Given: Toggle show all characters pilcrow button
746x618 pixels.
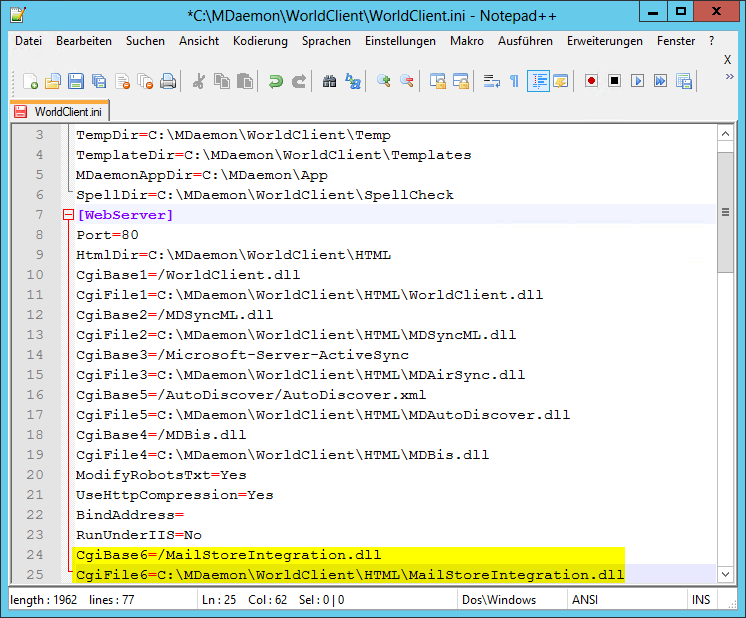Looking at the screenshot, I should coord(514,81).
